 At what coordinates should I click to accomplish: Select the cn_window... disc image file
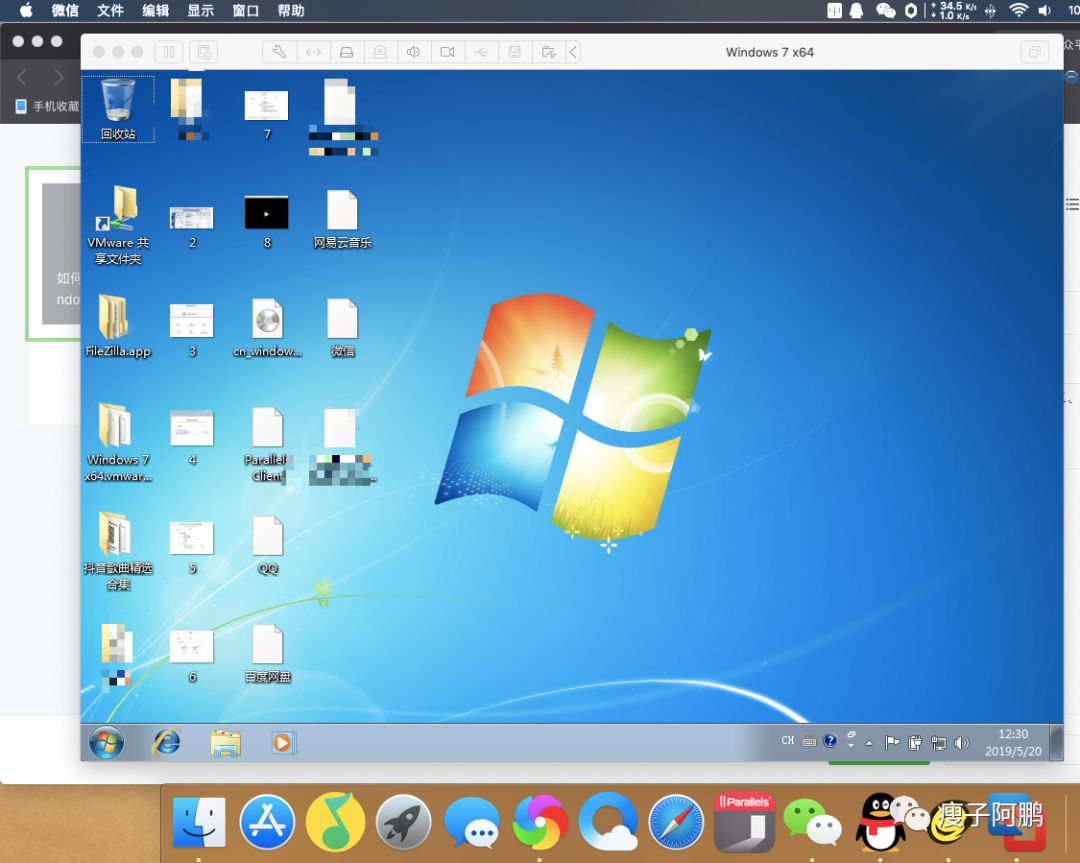267,328
